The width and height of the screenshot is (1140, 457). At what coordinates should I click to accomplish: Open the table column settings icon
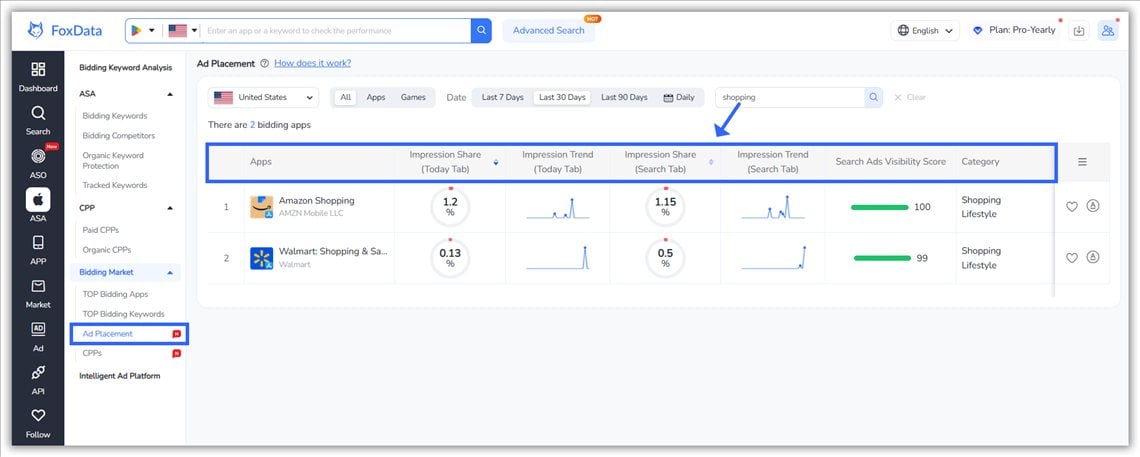pos(1083,162)
